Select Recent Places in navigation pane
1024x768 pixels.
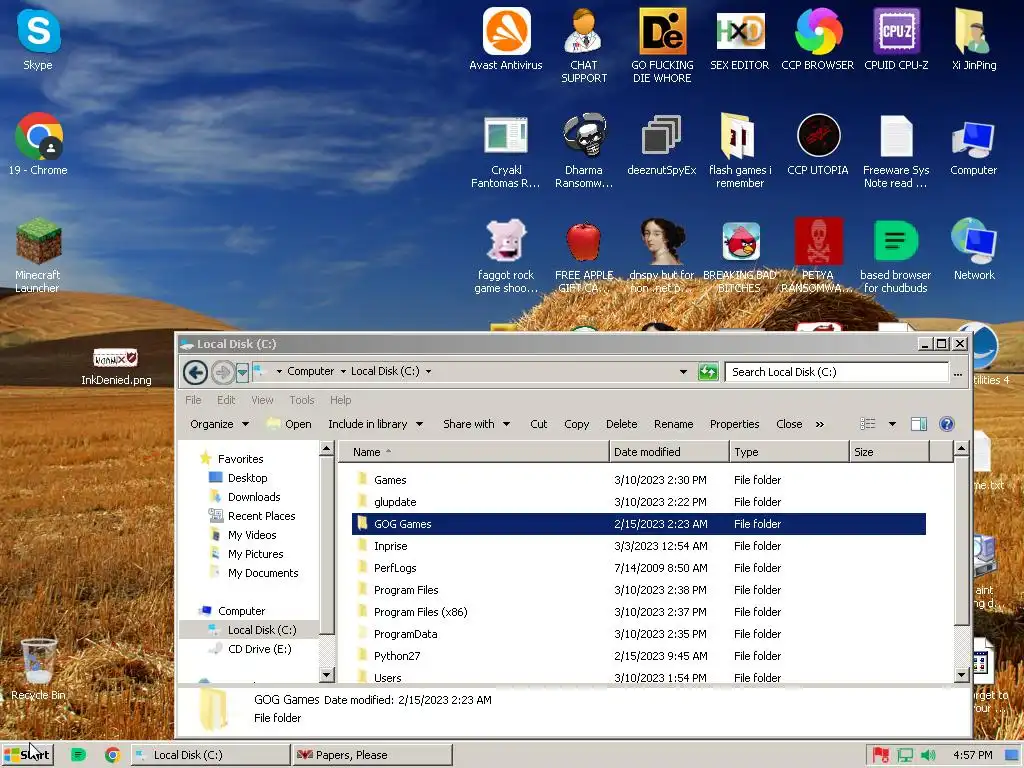[x=251, y=516]
